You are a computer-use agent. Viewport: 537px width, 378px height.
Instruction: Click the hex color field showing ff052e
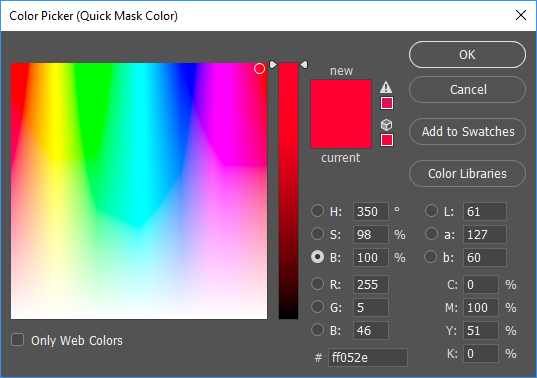tap(368, 357)
